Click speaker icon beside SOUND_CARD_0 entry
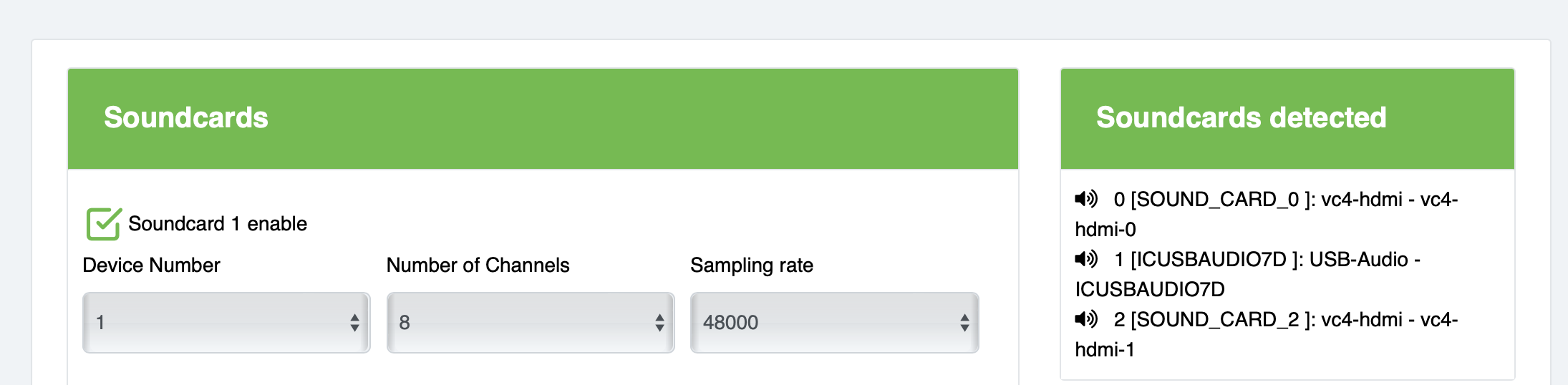This screenshot has width=1568, height=385. pos(1085,199)
